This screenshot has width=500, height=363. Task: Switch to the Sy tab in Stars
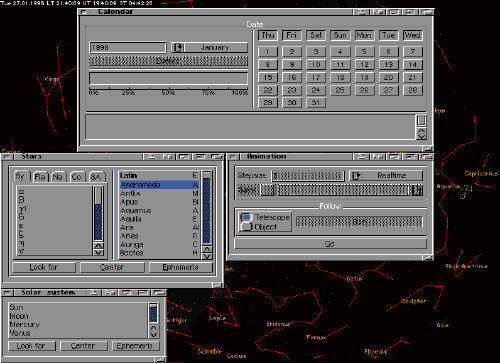point(21,177)
